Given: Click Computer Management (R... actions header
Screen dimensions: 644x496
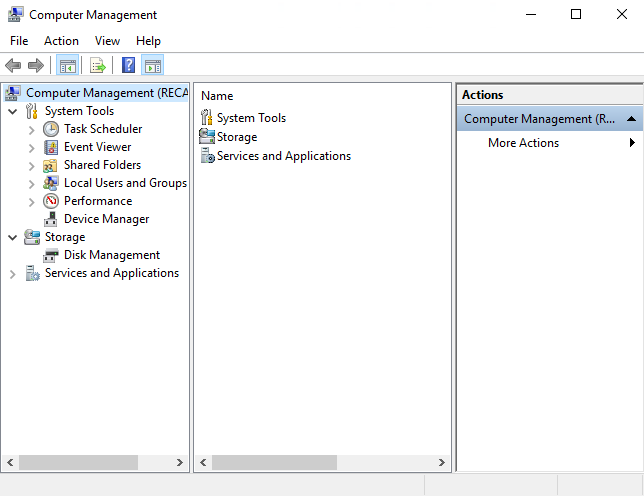Looking at the screenshot, I should (x=550, y=119).
